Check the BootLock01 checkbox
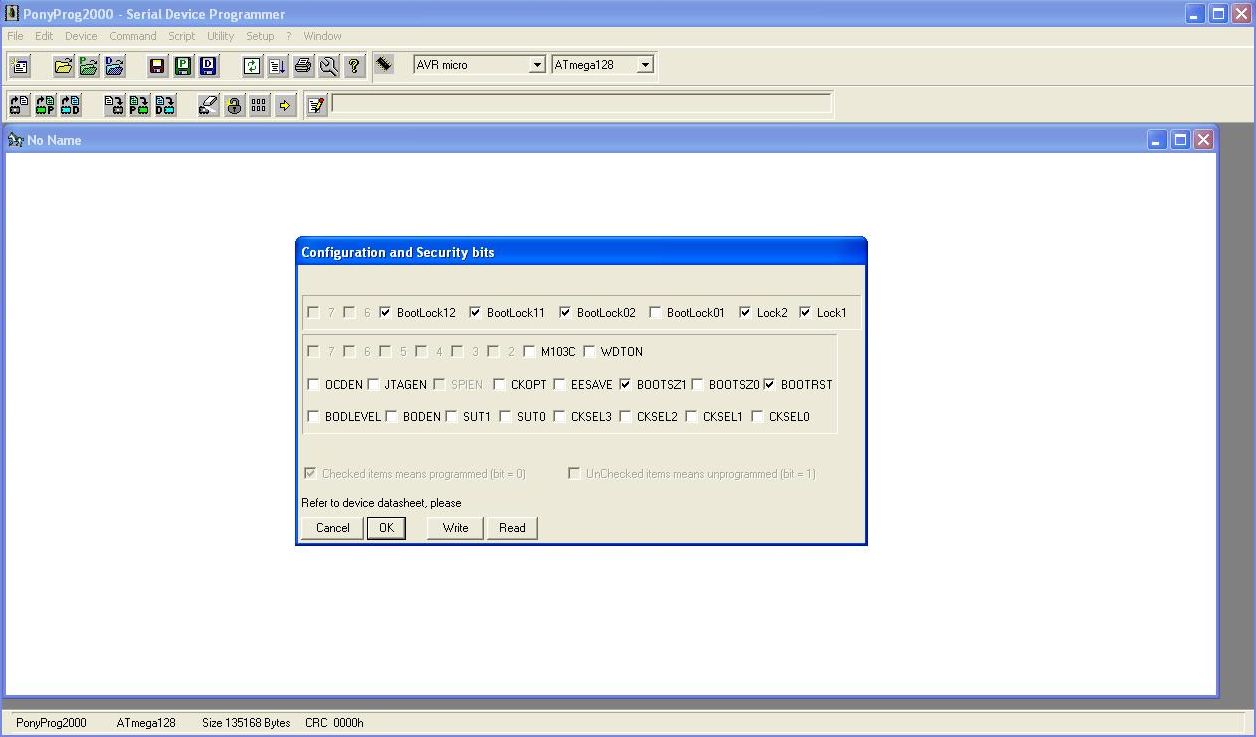This screenshot has width=1256, height=737. point(655,313)
